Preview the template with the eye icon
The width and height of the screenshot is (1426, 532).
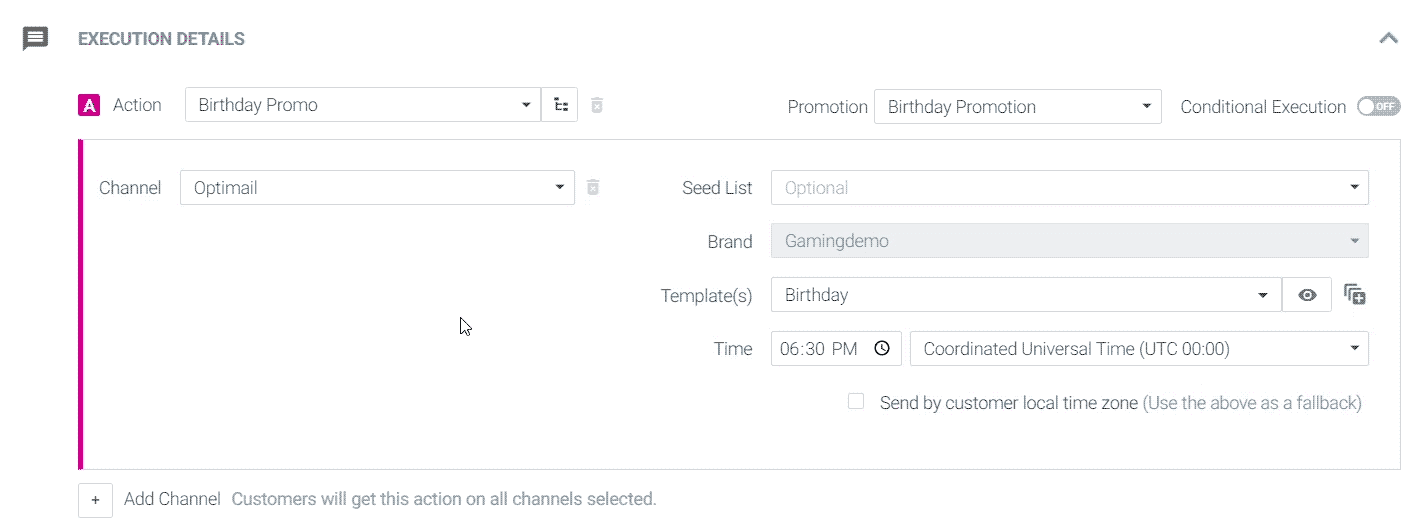click(1307, 295)
